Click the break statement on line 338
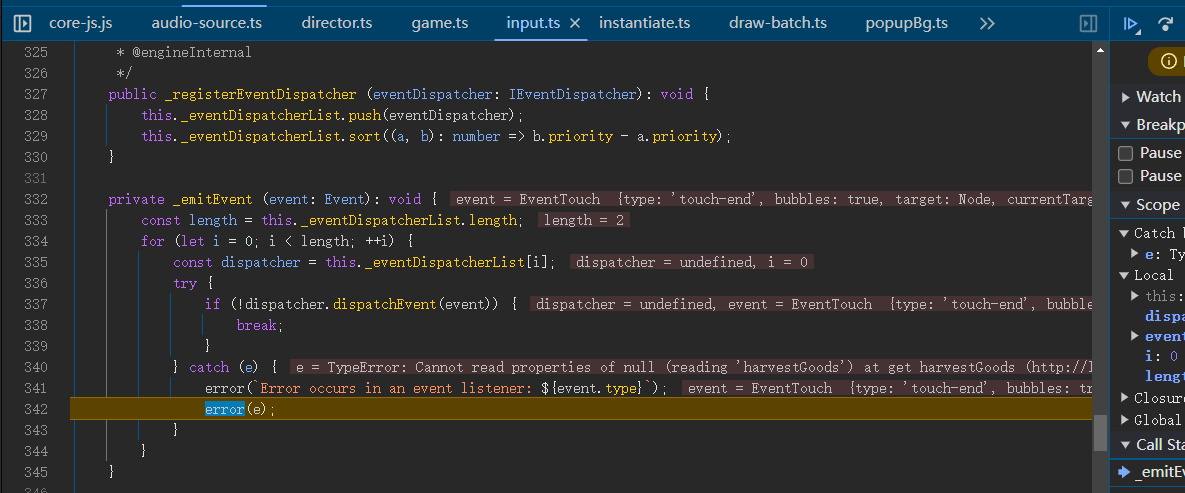The width and height of the screenshot is (1185, 493). click(259, 325)
